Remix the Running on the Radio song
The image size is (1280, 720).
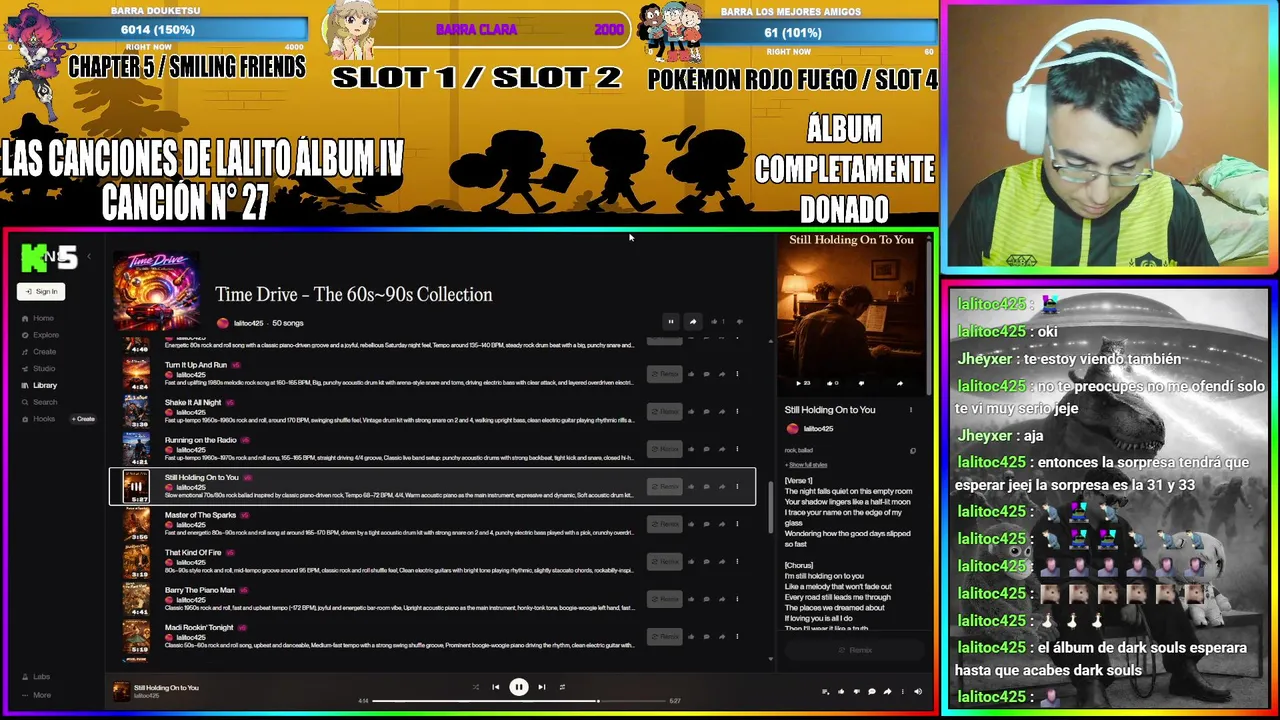(664, 449)
